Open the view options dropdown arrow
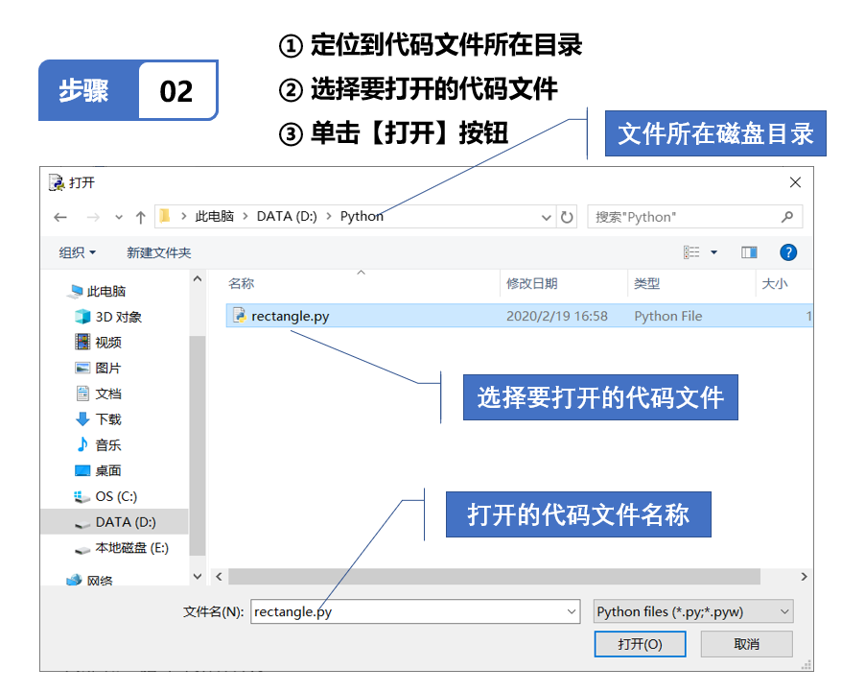Screen dimensions: 865x692 pos(714,253)
